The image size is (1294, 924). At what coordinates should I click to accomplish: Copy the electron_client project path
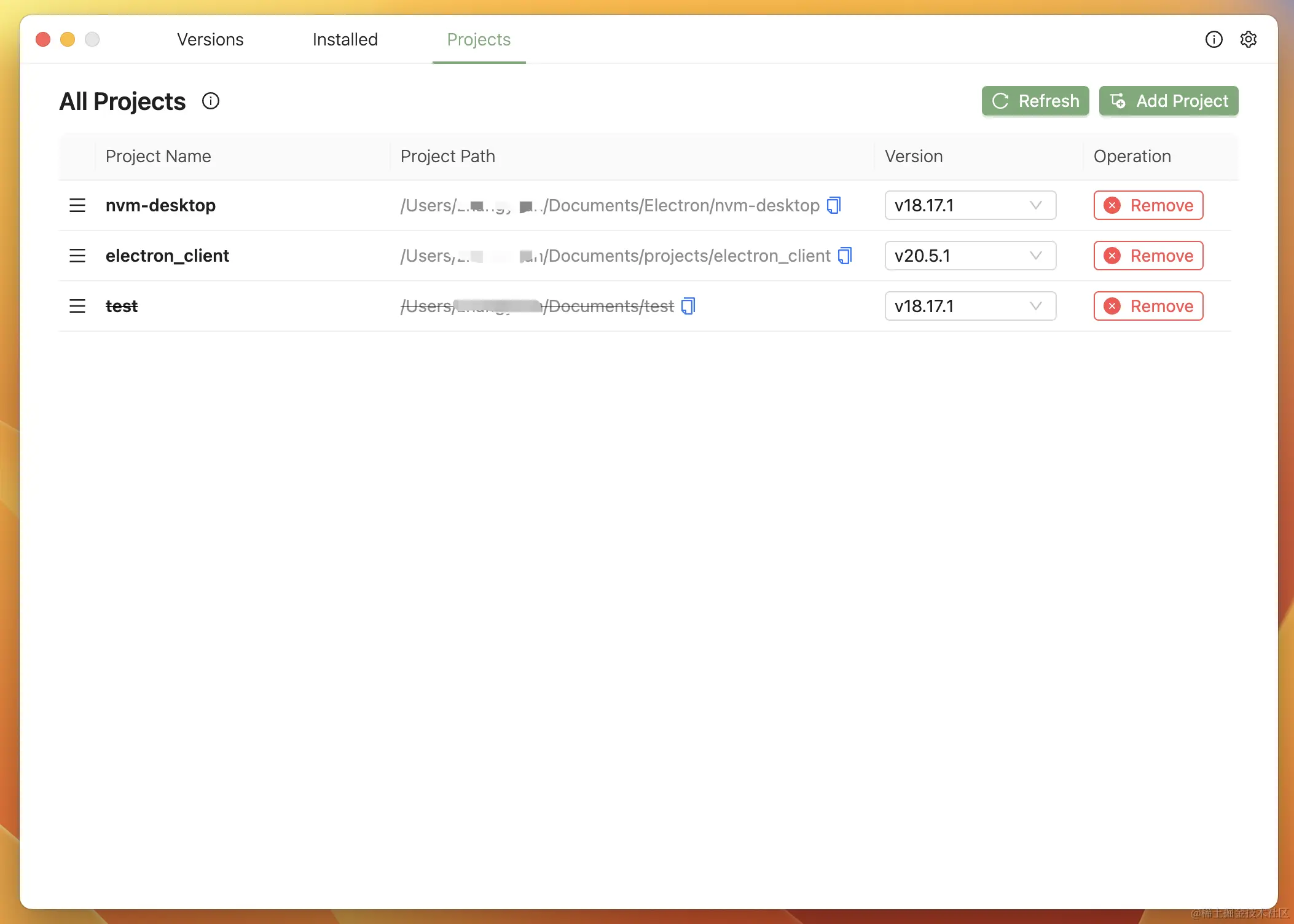click(x=845, y=256)
